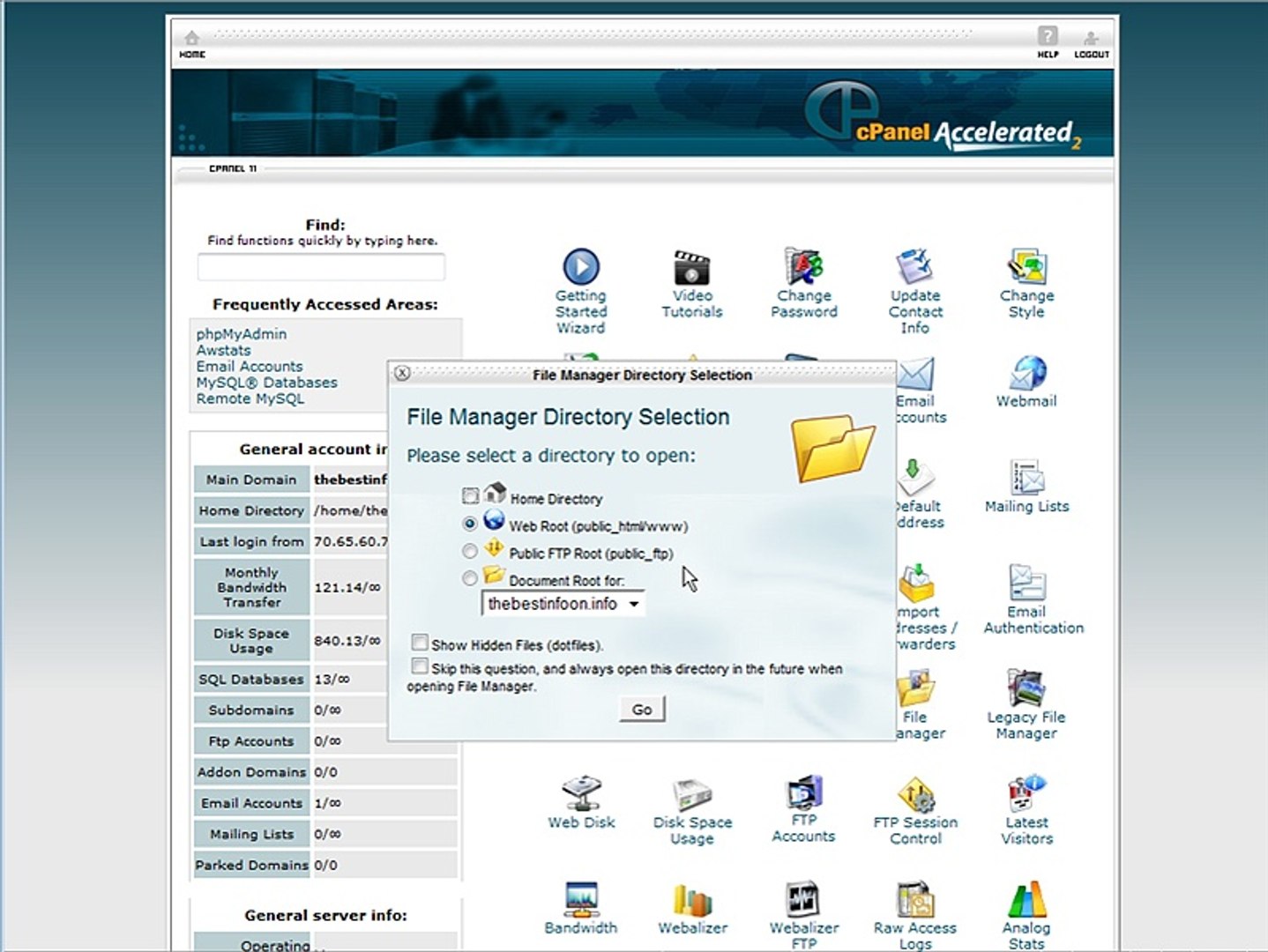Open the Bandwidth graph icon

coord(581,899)
